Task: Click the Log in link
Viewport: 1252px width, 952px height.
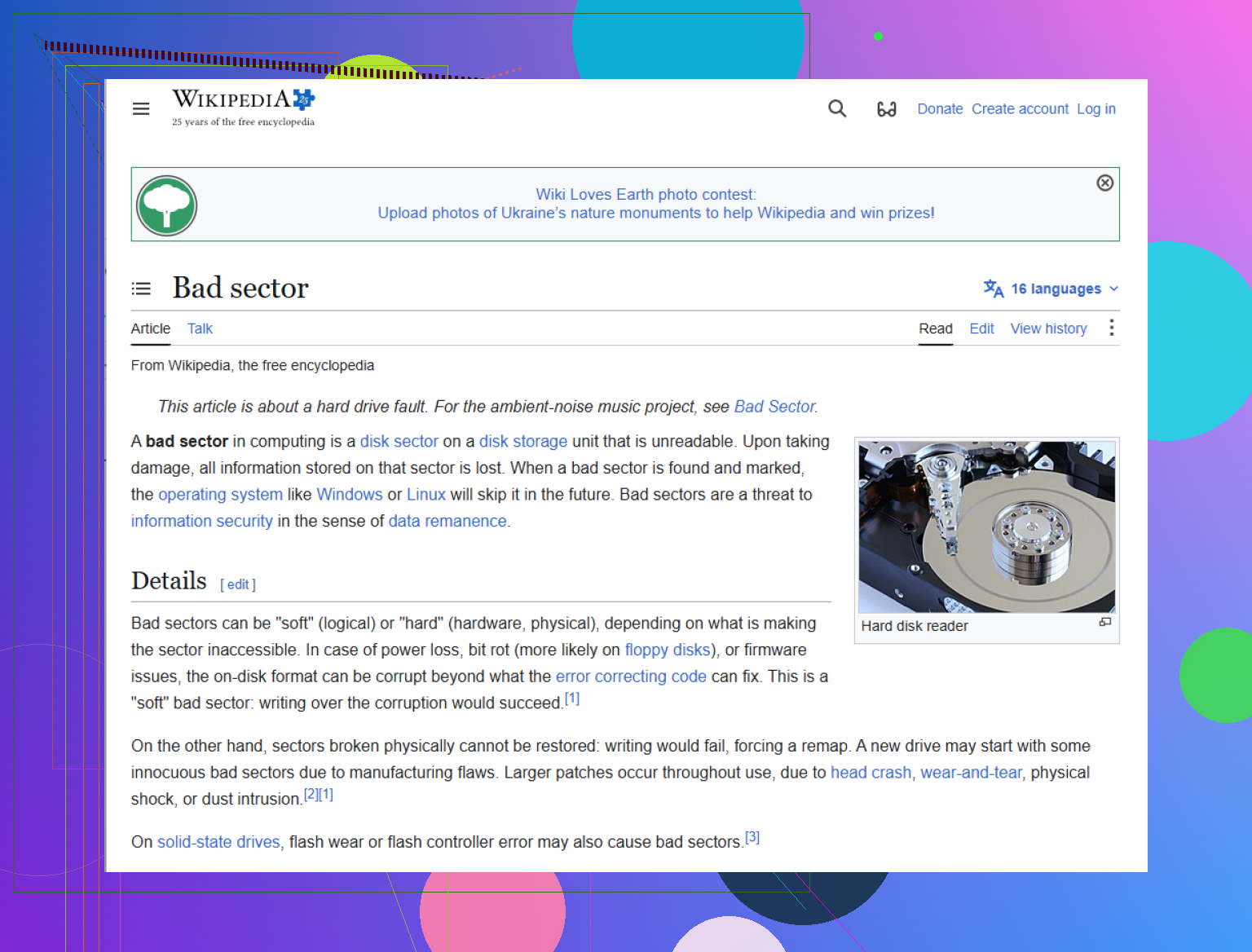Action: (1096, 109)
